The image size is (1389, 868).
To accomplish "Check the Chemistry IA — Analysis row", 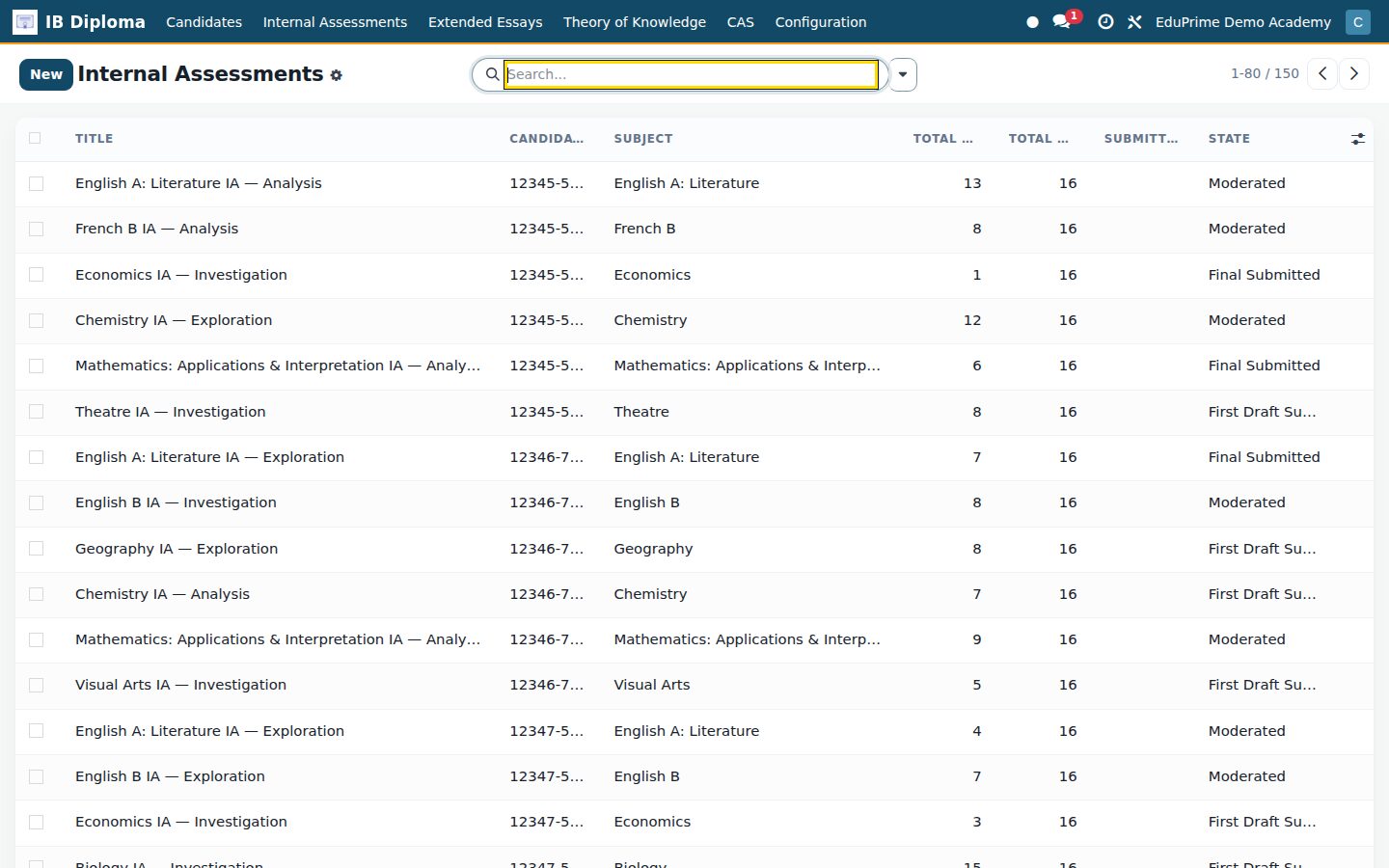I will 36,594.
